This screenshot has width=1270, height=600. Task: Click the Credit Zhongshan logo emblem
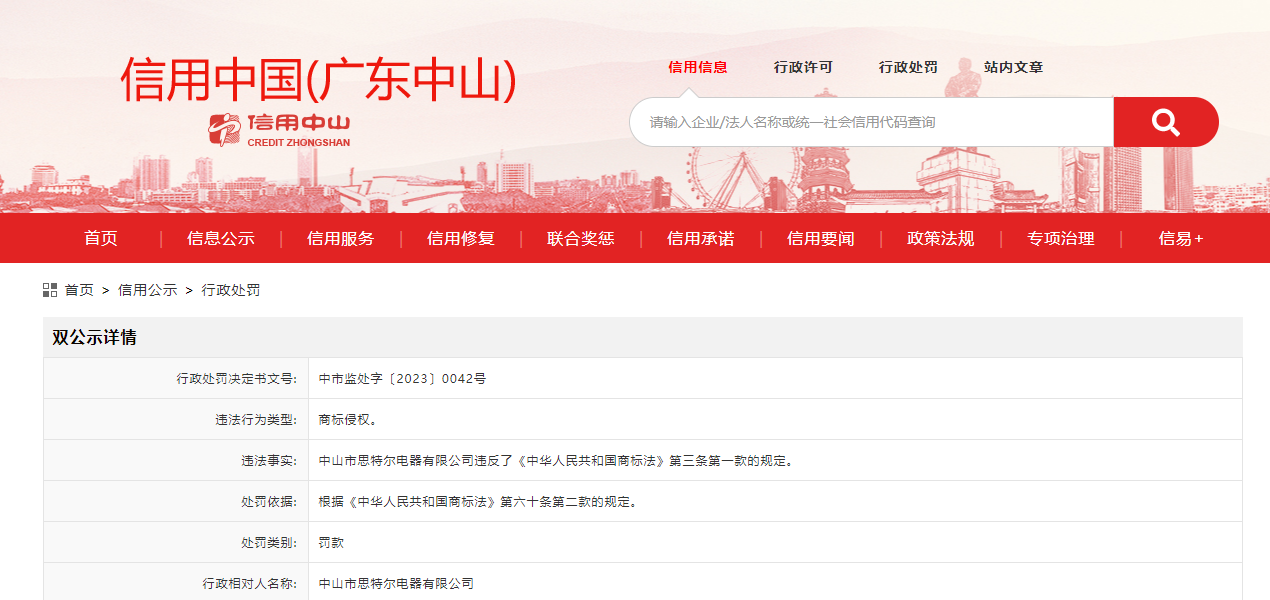(225, 130)
